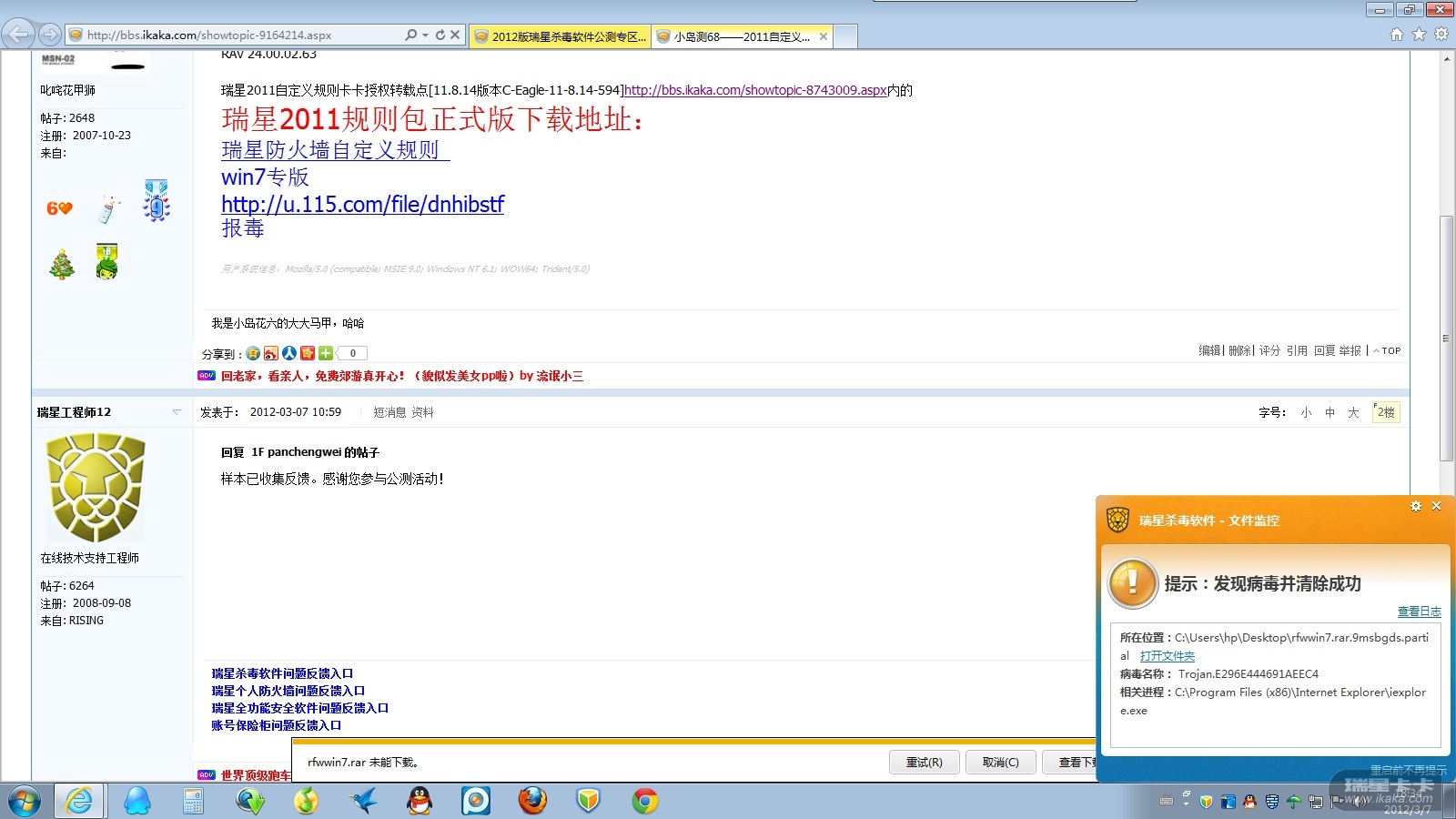Click the green umbrella tray icon

1293,801
